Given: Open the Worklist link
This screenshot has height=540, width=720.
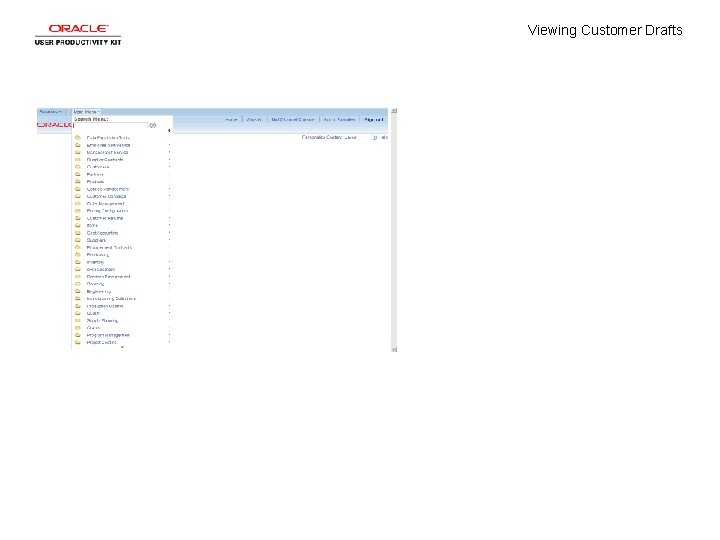Looking at the screenshot, I should [254, 119].
